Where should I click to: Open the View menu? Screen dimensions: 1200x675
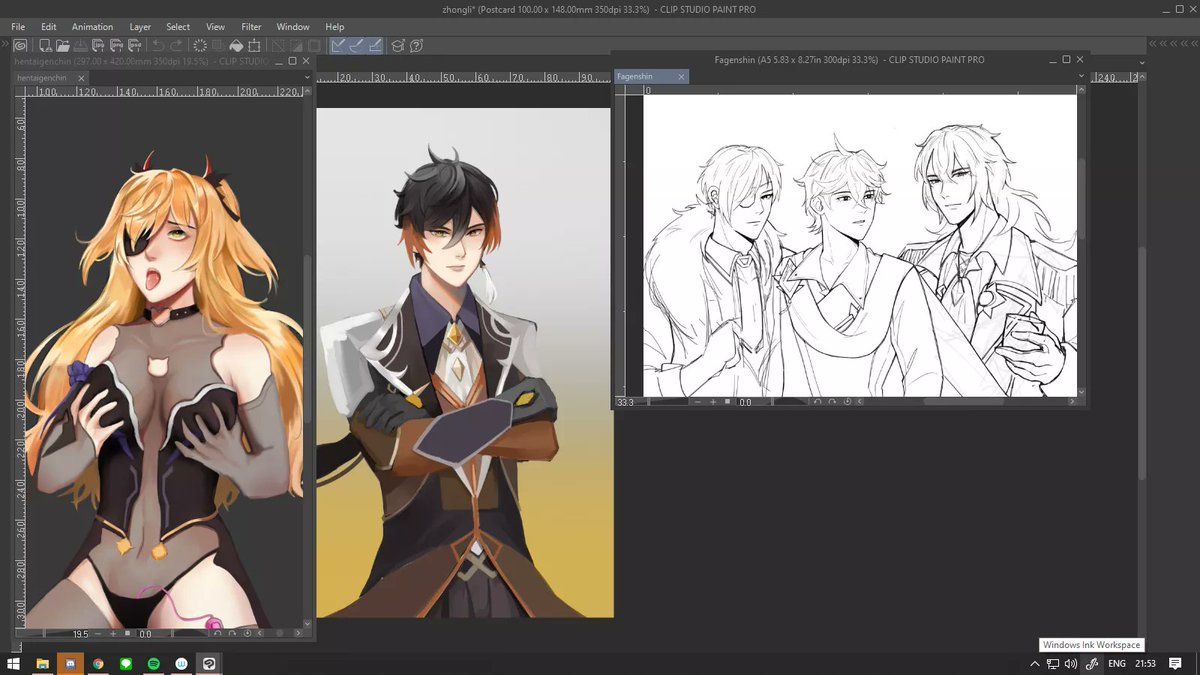click(215, 27)
